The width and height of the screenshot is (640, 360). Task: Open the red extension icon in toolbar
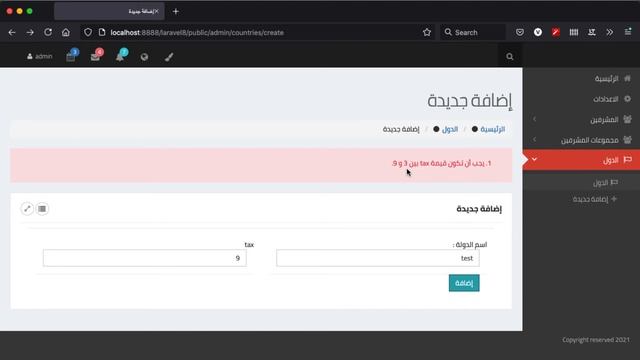click(556, 32)
